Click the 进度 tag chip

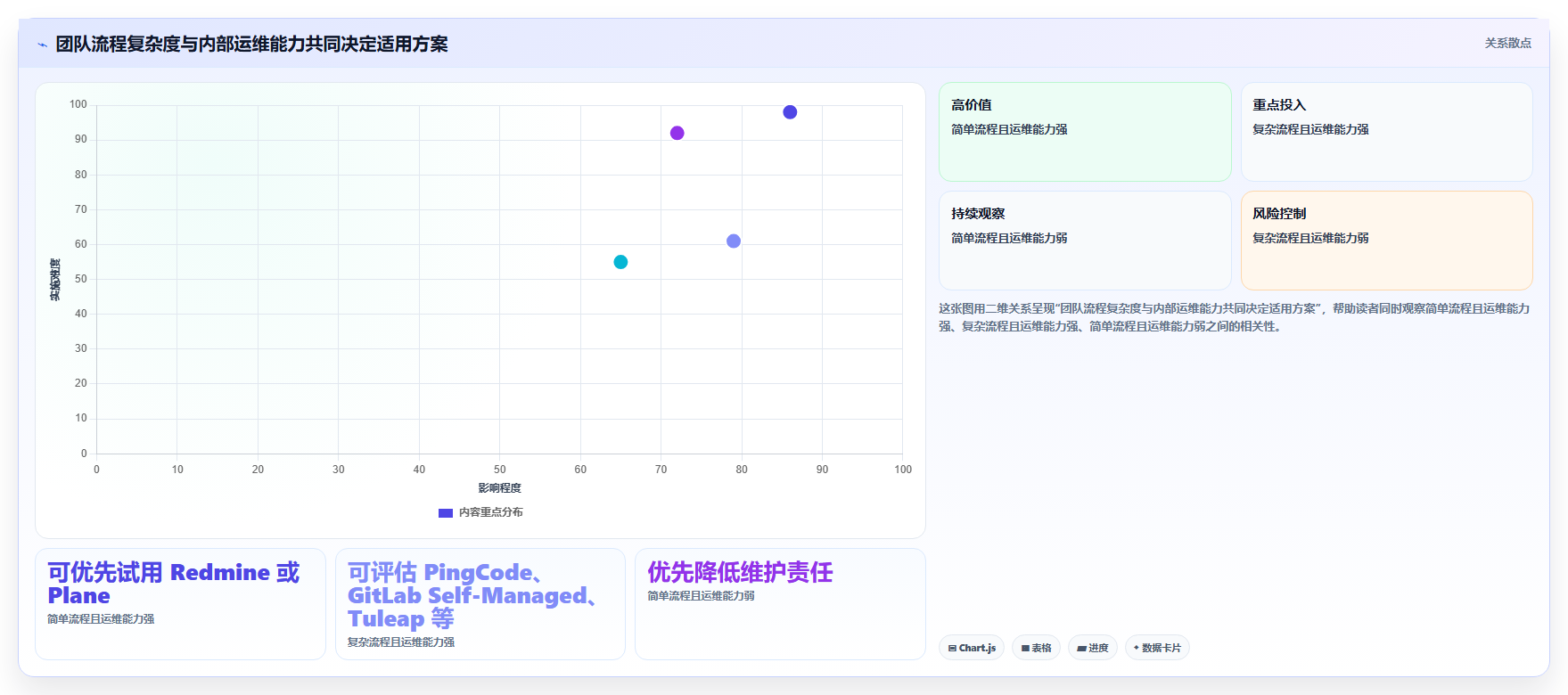(1093, 648)
